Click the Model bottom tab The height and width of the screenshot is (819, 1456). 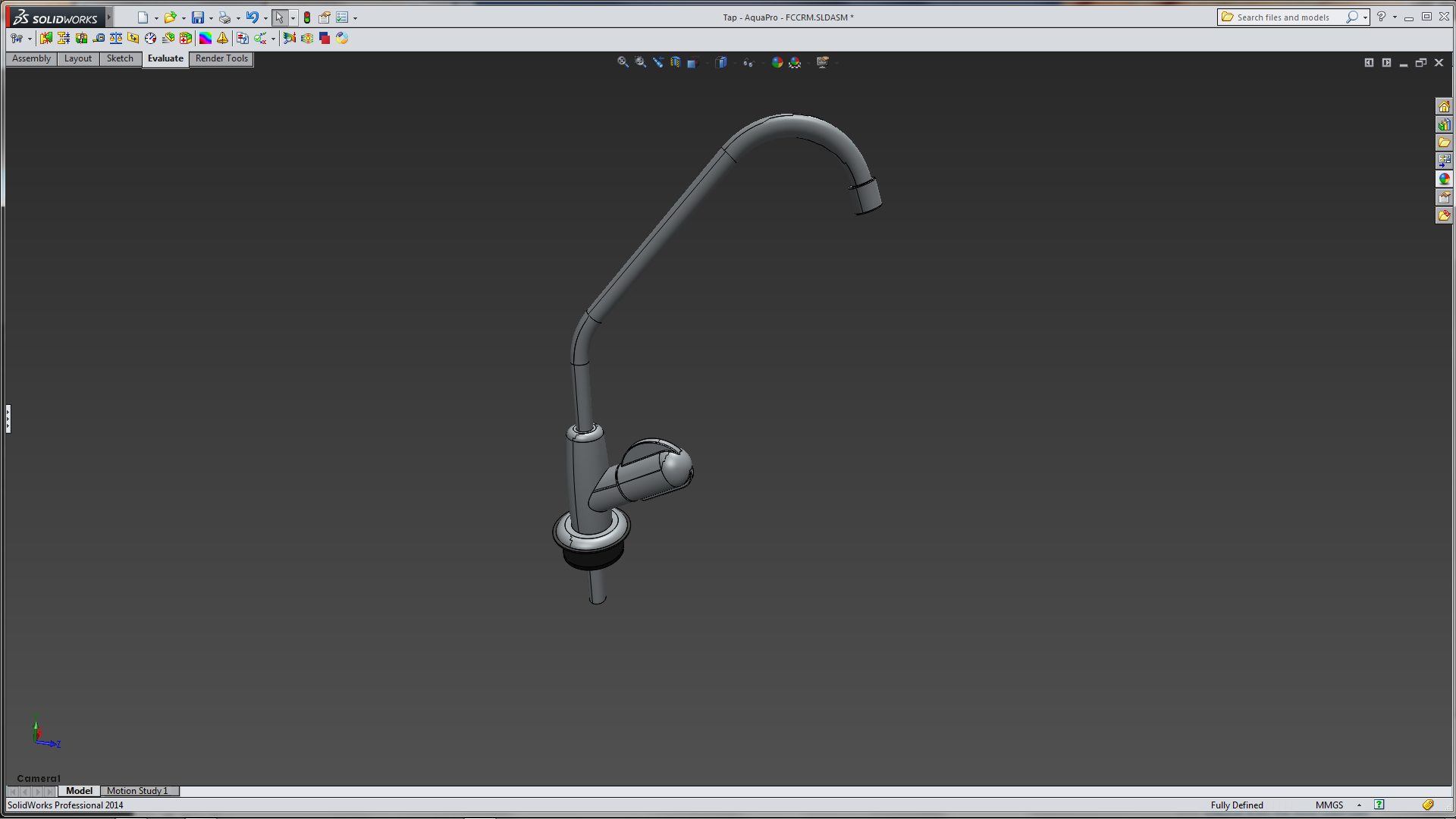(79, 791)
